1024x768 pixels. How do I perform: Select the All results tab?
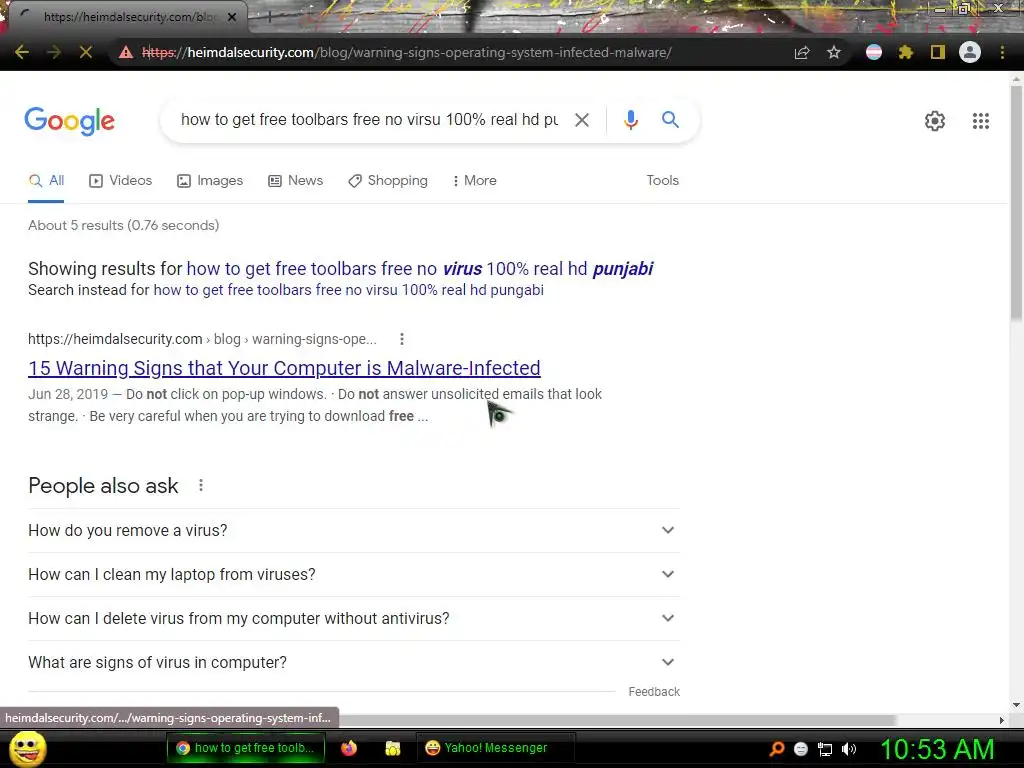pyautogui.click(x=46, y=180)
